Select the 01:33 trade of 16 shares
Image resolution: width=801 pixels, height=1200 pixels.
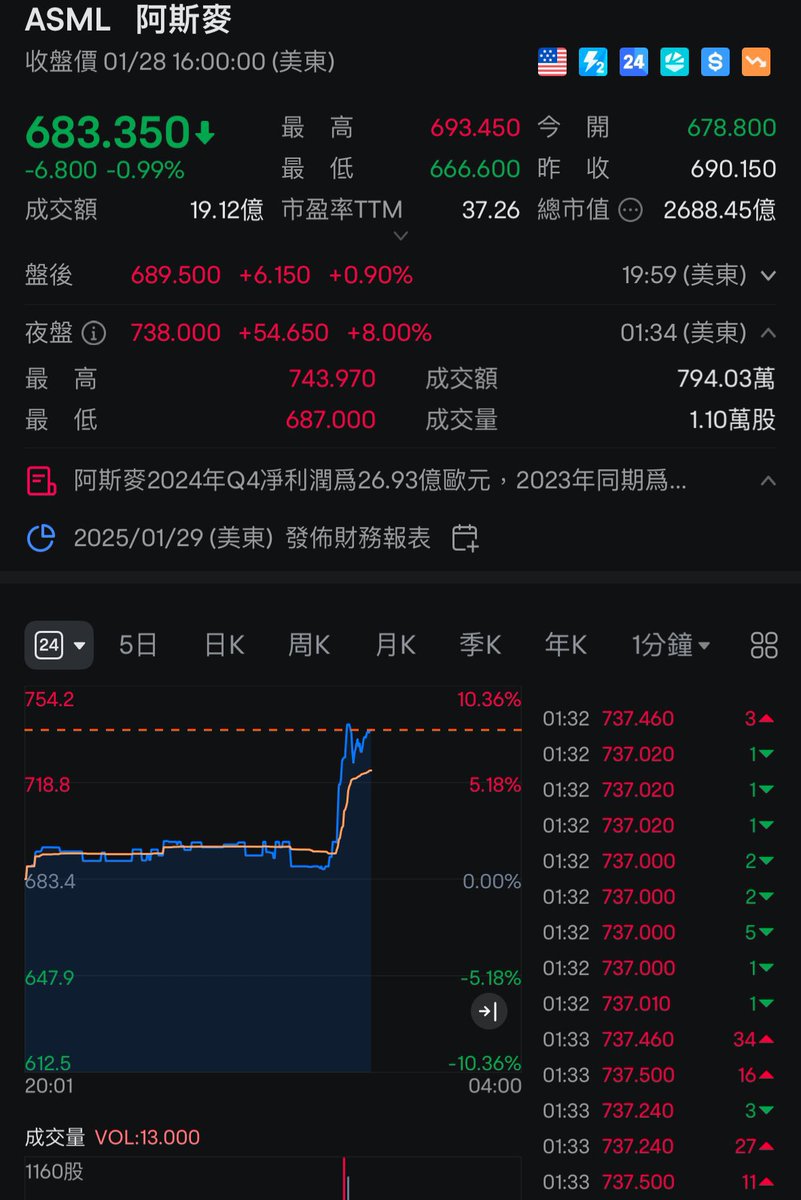pyautogui.click(x=659, y=1075)
